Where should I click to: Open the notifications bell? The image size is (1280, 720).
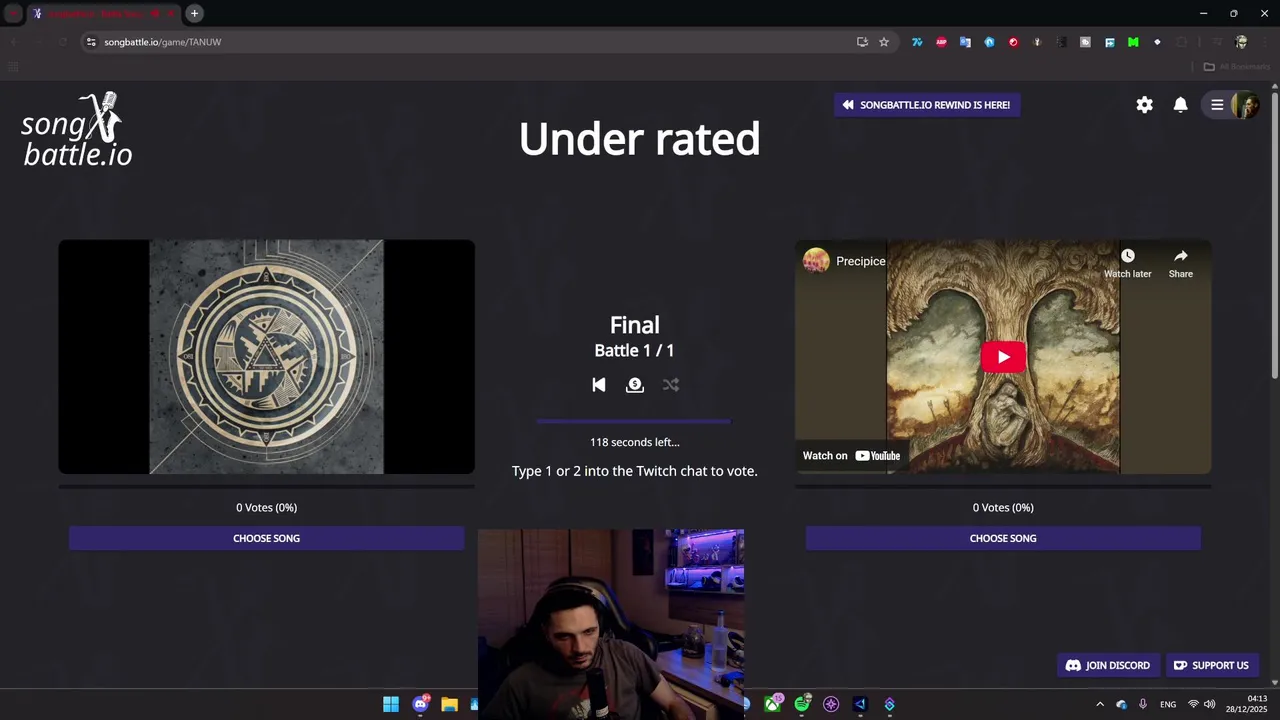point(1180,105)
